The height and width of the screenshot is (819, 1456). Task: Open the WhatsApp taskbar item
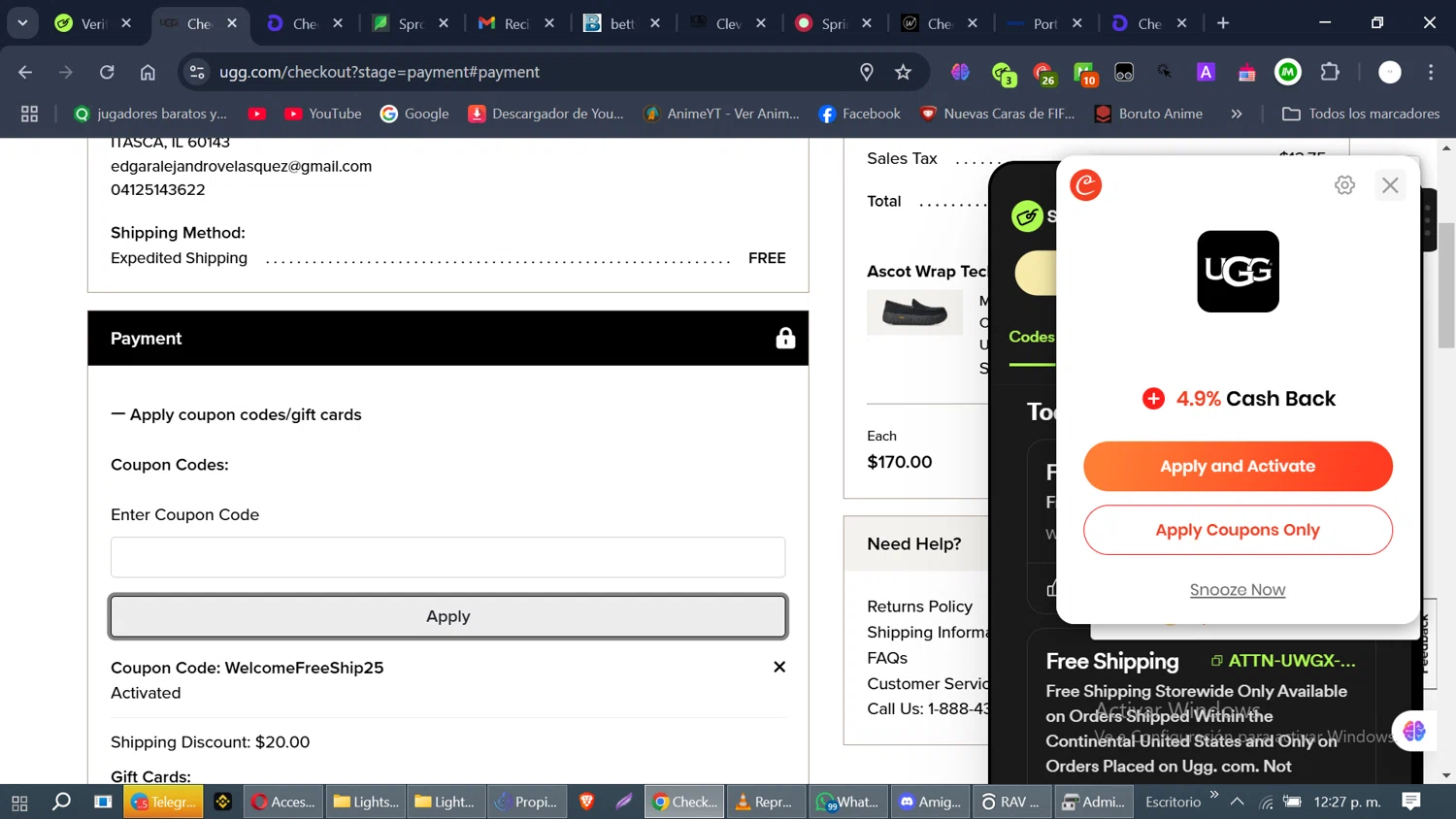coord(847,802)
